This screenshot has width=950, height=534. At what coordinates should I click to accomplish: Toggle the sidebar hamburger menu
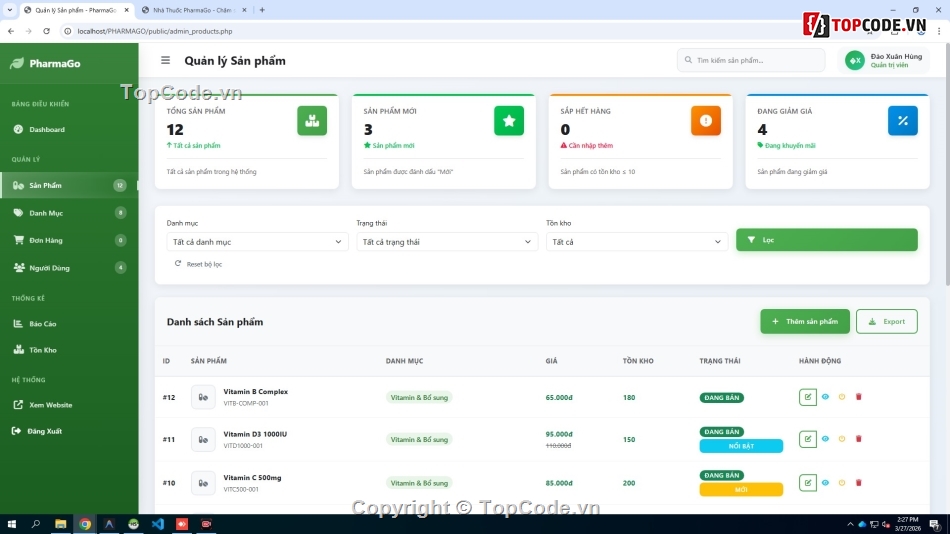165,61
